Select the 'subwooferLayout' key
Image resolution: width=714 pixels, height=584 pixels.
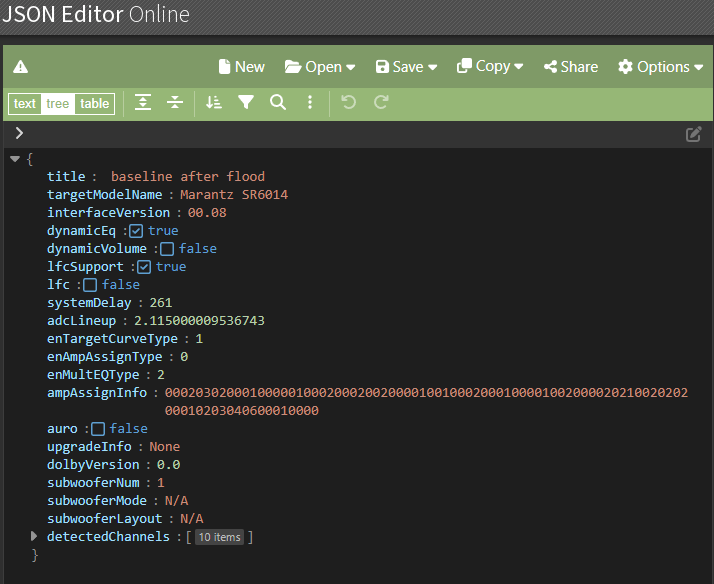[105, 518]
